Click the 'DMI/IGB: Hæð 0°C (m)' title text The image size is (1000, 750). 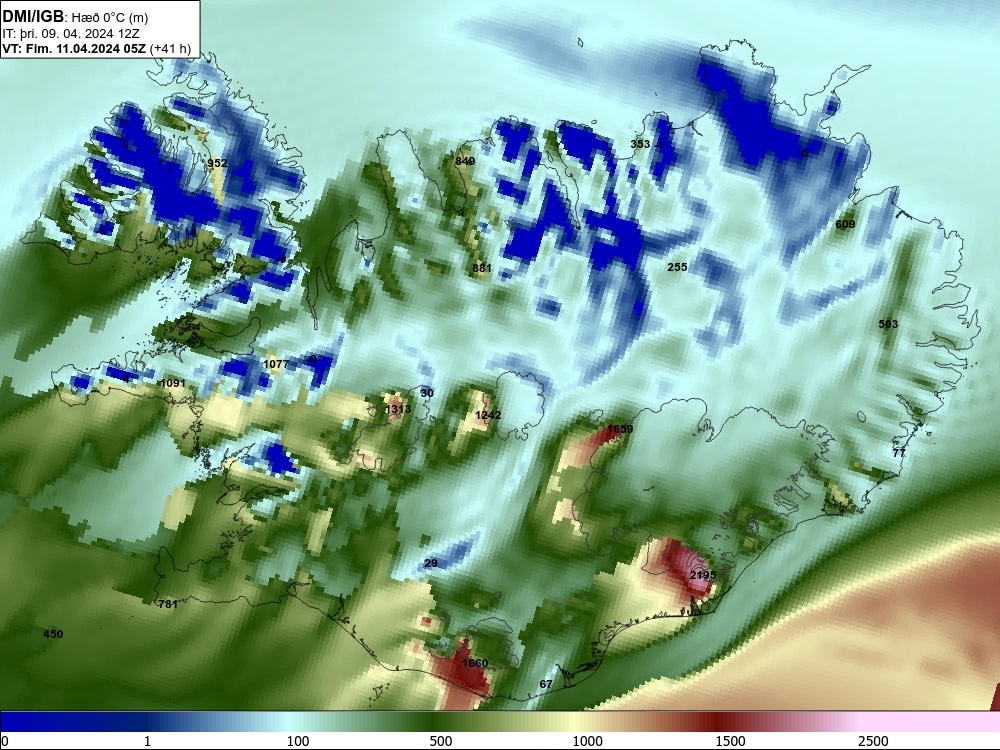coord(75,17)
